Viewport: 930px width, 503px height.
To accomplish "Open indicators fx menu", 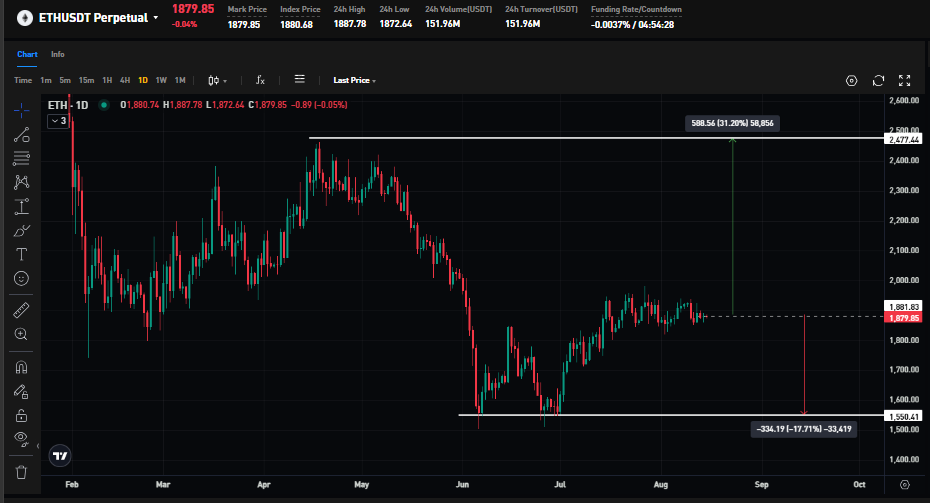I will click(260, 80).
